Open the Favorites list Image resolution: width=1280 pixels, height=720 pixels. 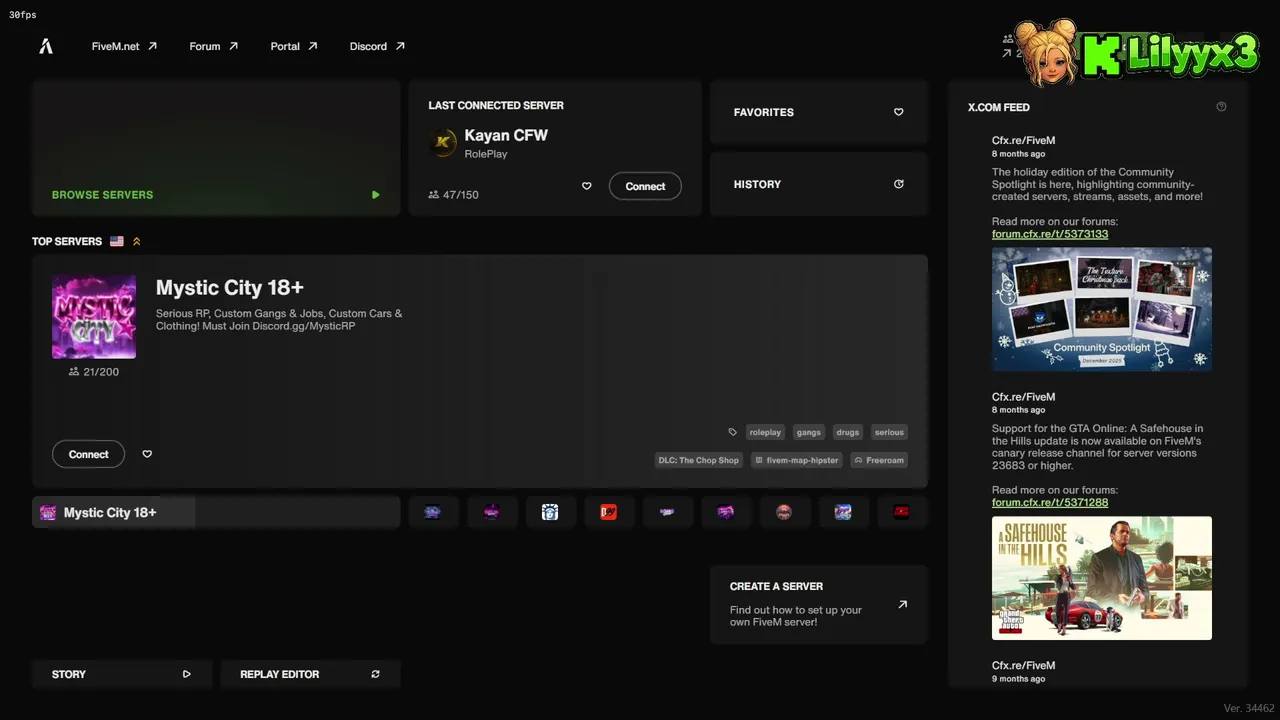819,112
